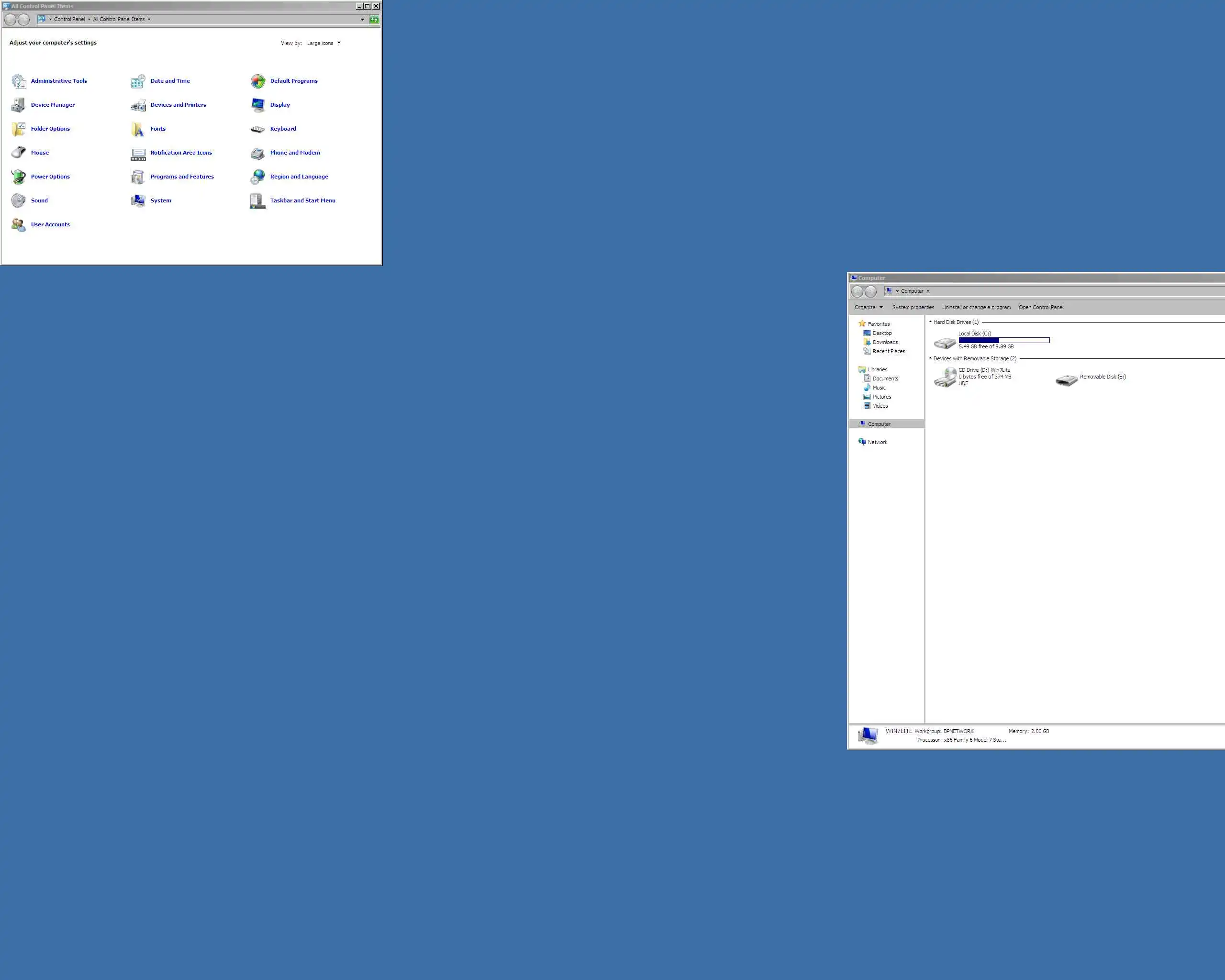Viewport: 1225px width, 980px height.
Task: Expand the address bar history dropdown
Action: click(x=363, y=20)
